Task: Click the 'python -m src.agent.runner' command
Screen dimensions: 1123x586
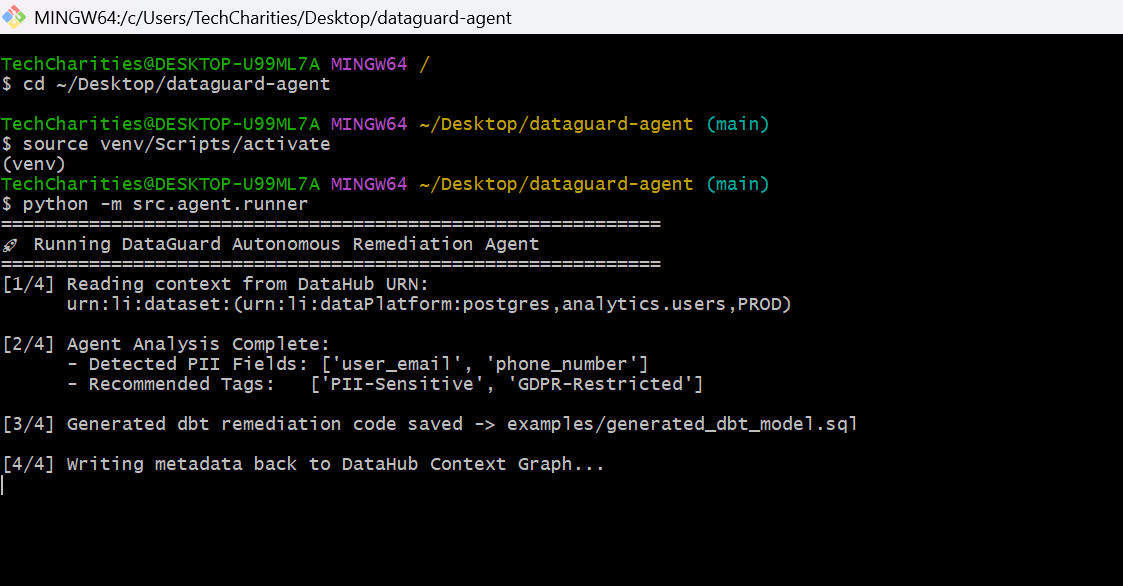Action: click(x=165, y=204)
